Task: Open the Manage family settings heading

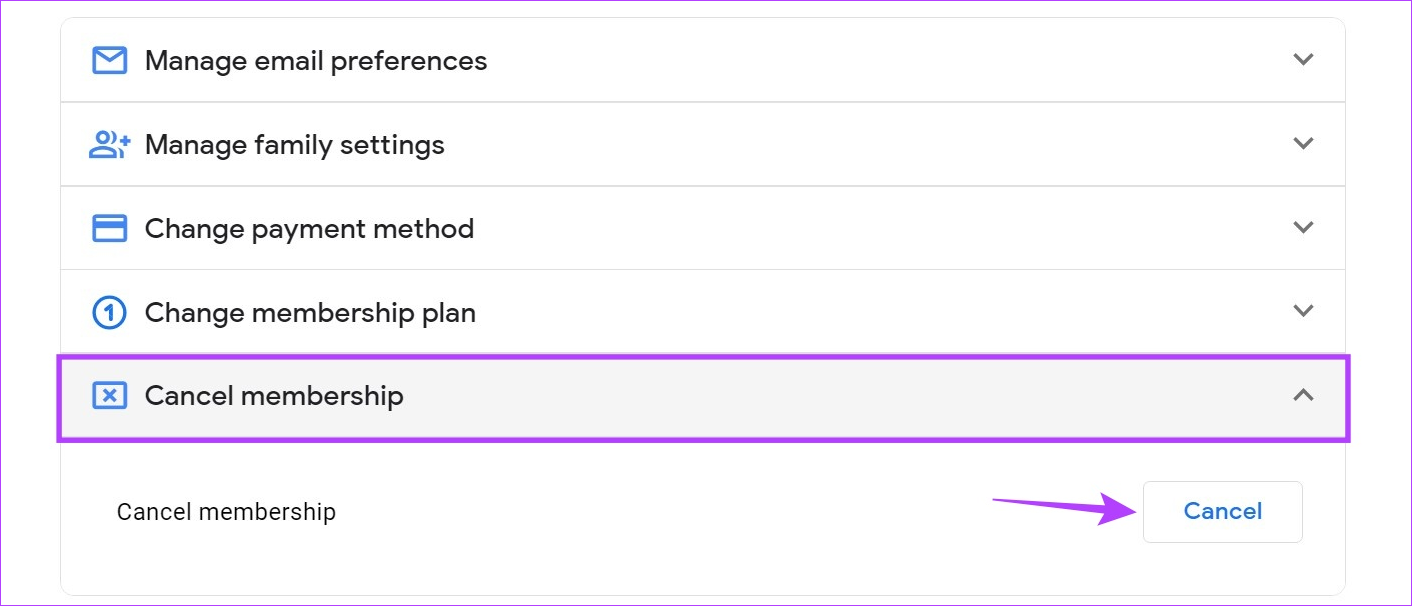Action: tap(295, 145)
